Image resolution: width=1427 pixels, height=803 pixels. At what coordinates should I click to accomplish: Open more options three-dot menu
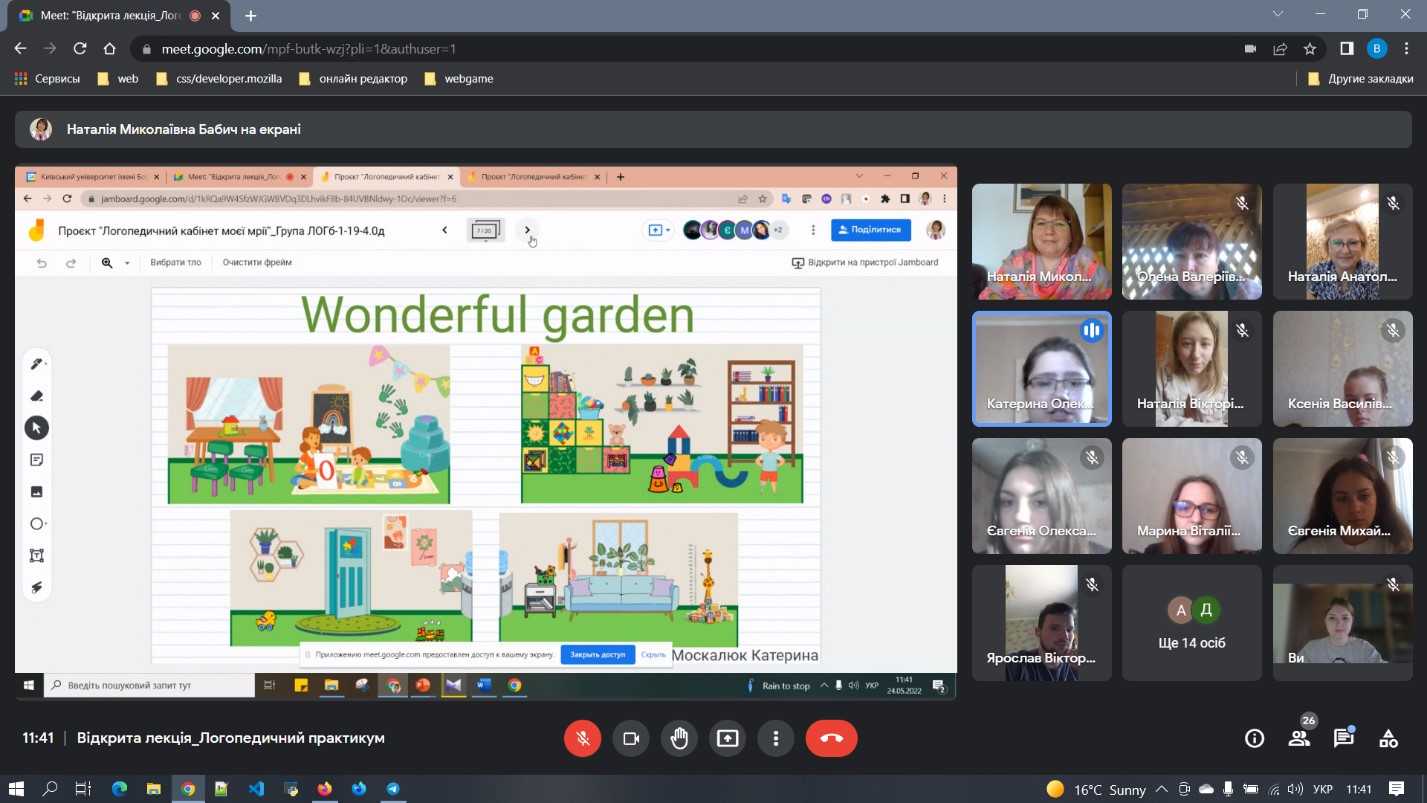(x=776, y=738)
